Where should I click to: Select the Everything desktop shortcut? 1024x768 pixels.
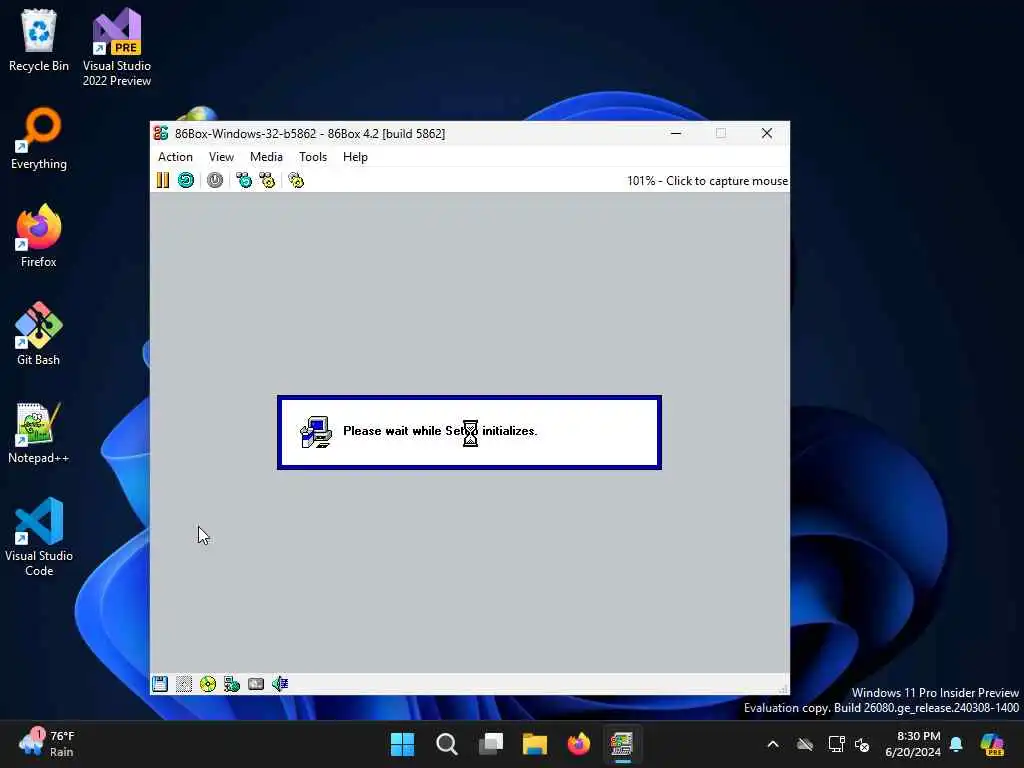point(39,138)
